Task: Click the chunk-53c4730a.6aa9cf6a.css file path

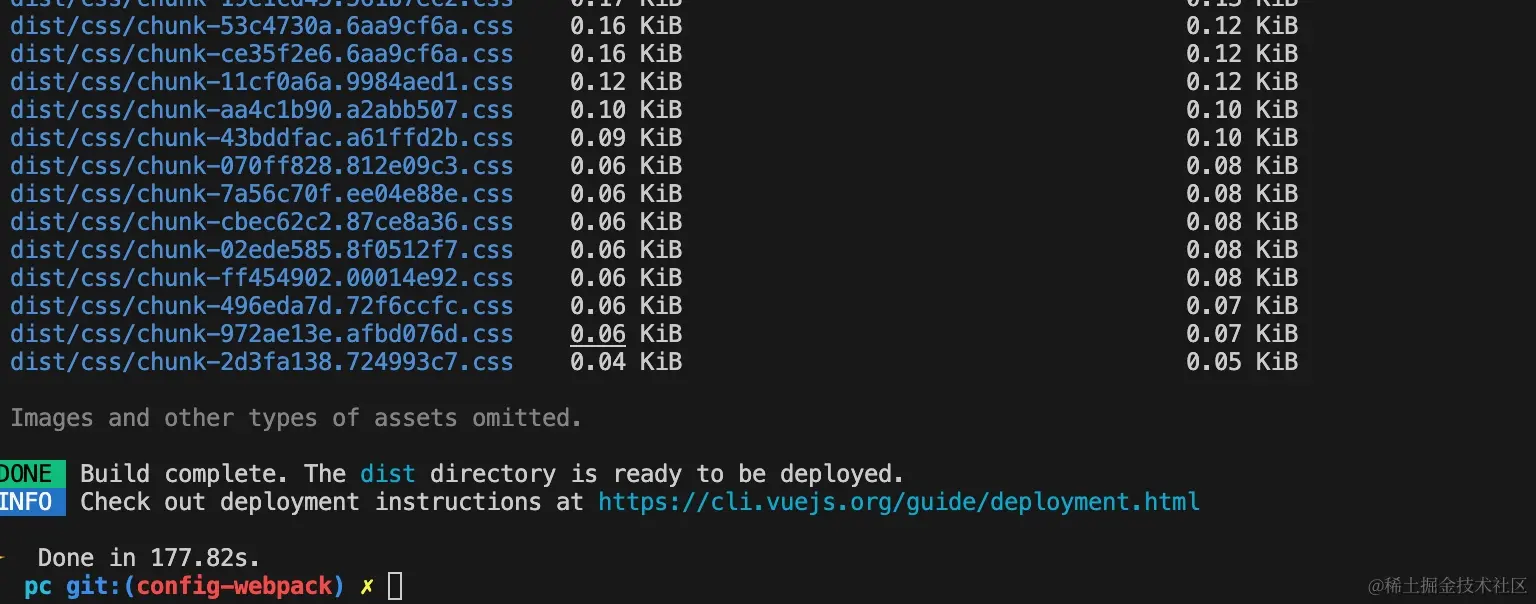Action: (261, 26)
